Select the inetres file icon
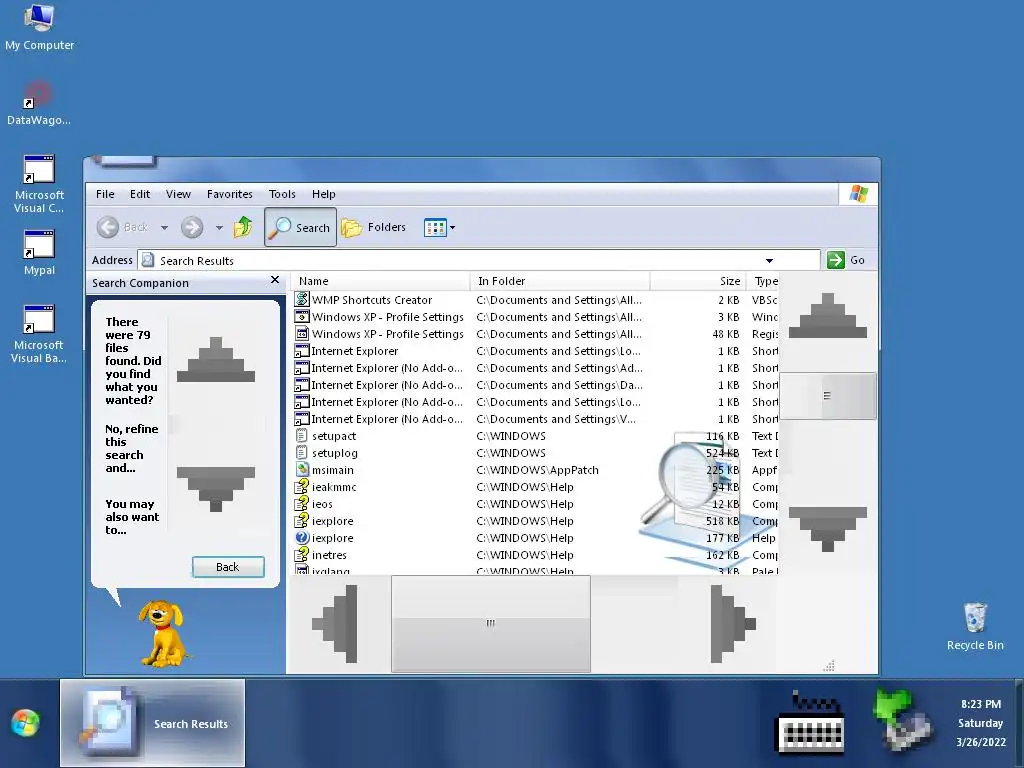 pos(302,554)
